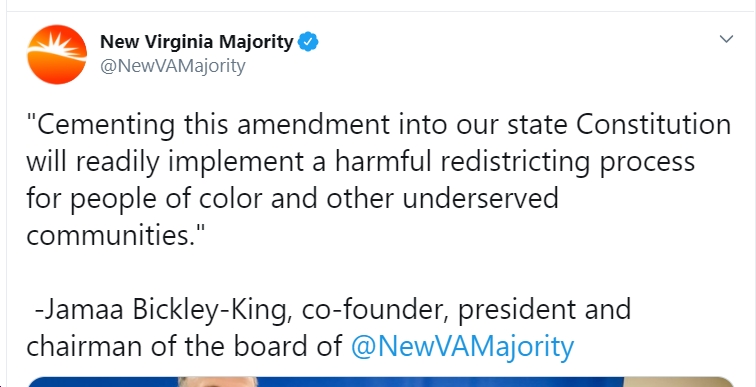Open the attached photo preview below tweet
The height and width of the screenshot is (387, 756).
pyautogui.click(x=380, y=382)
